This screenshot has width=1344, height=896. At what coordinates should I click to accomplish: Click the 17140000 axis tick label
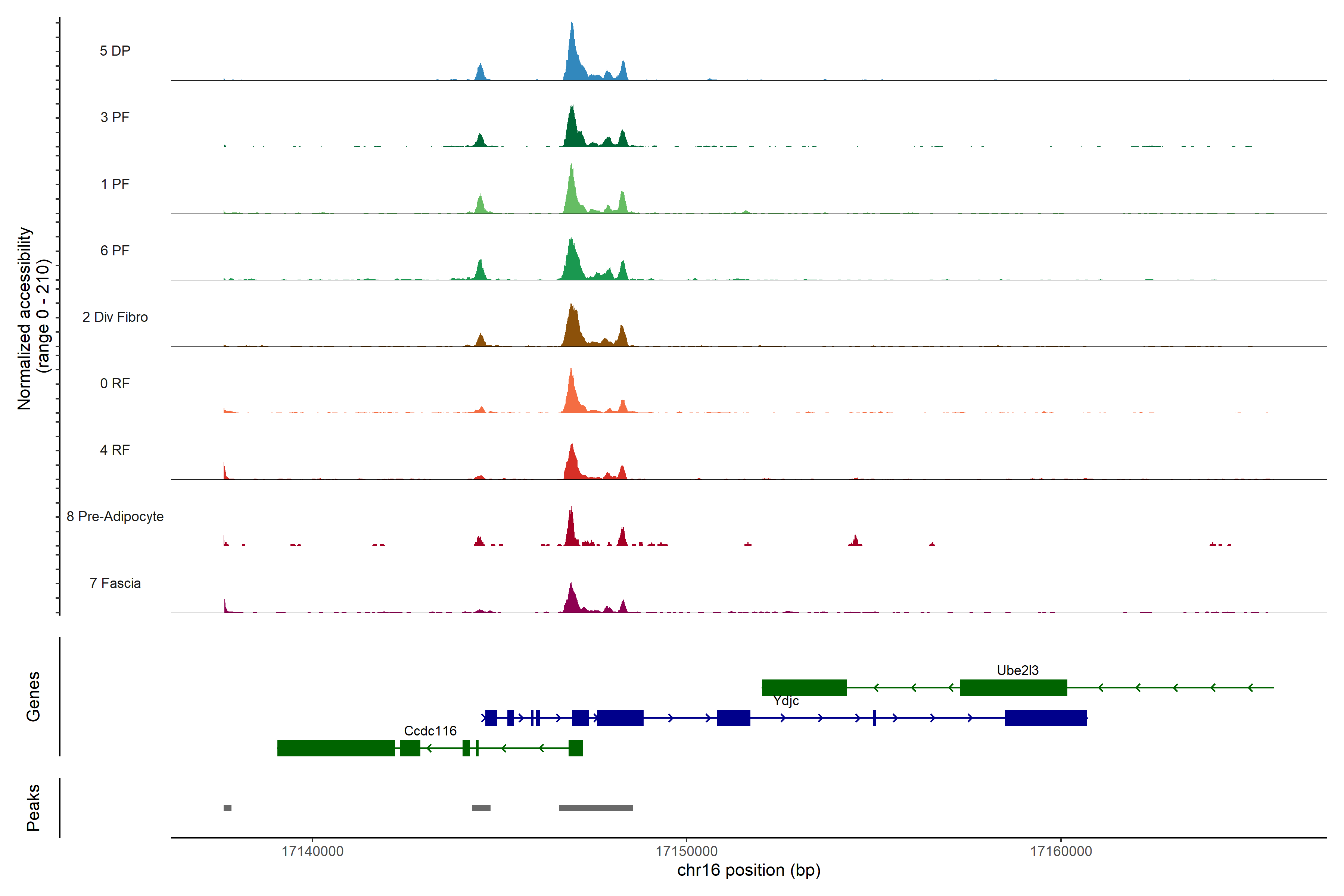tap(312, 852)
